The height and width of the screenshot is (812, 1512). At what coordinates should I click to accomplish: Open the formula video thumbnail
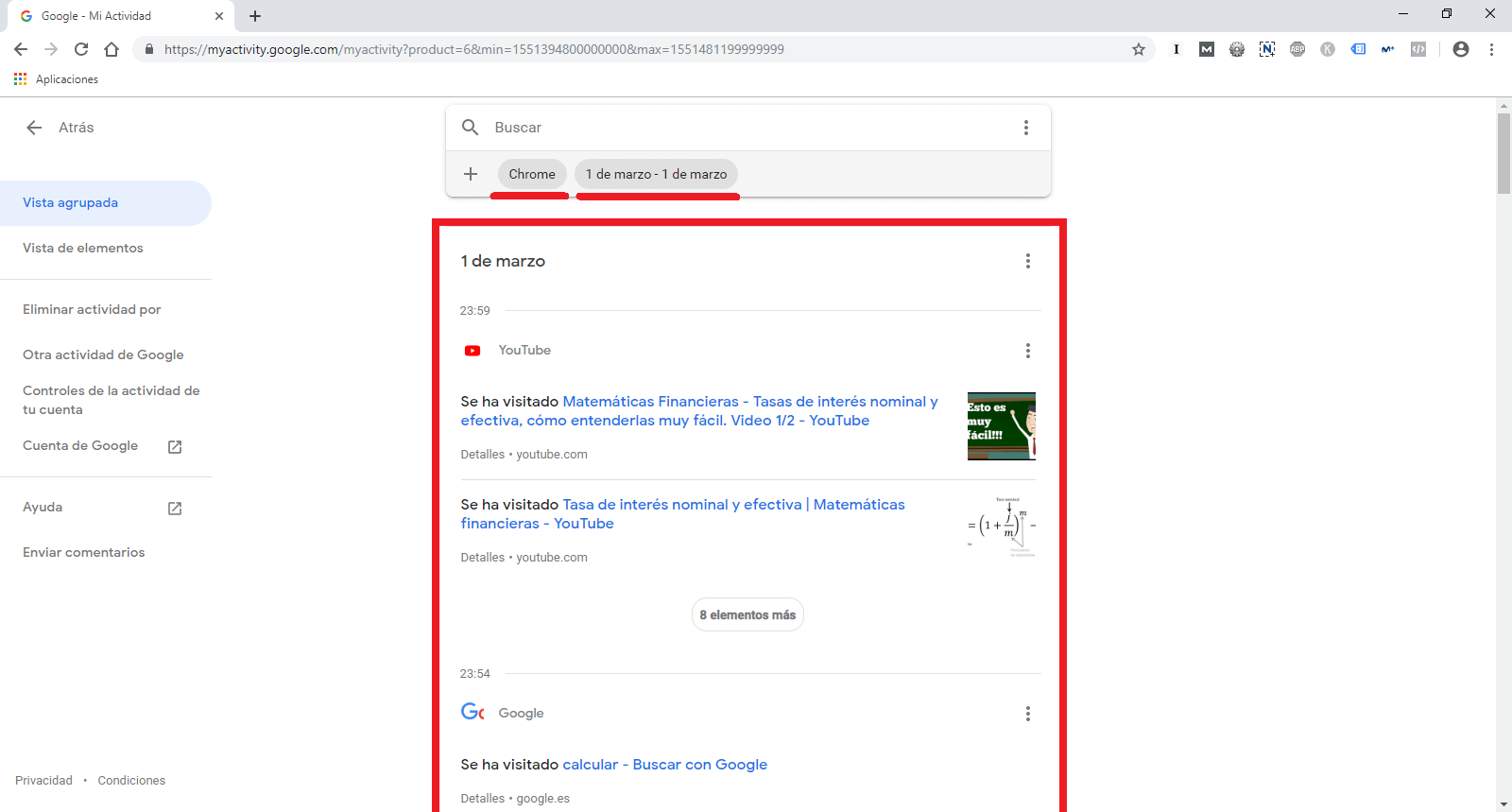click(1002, 527)
